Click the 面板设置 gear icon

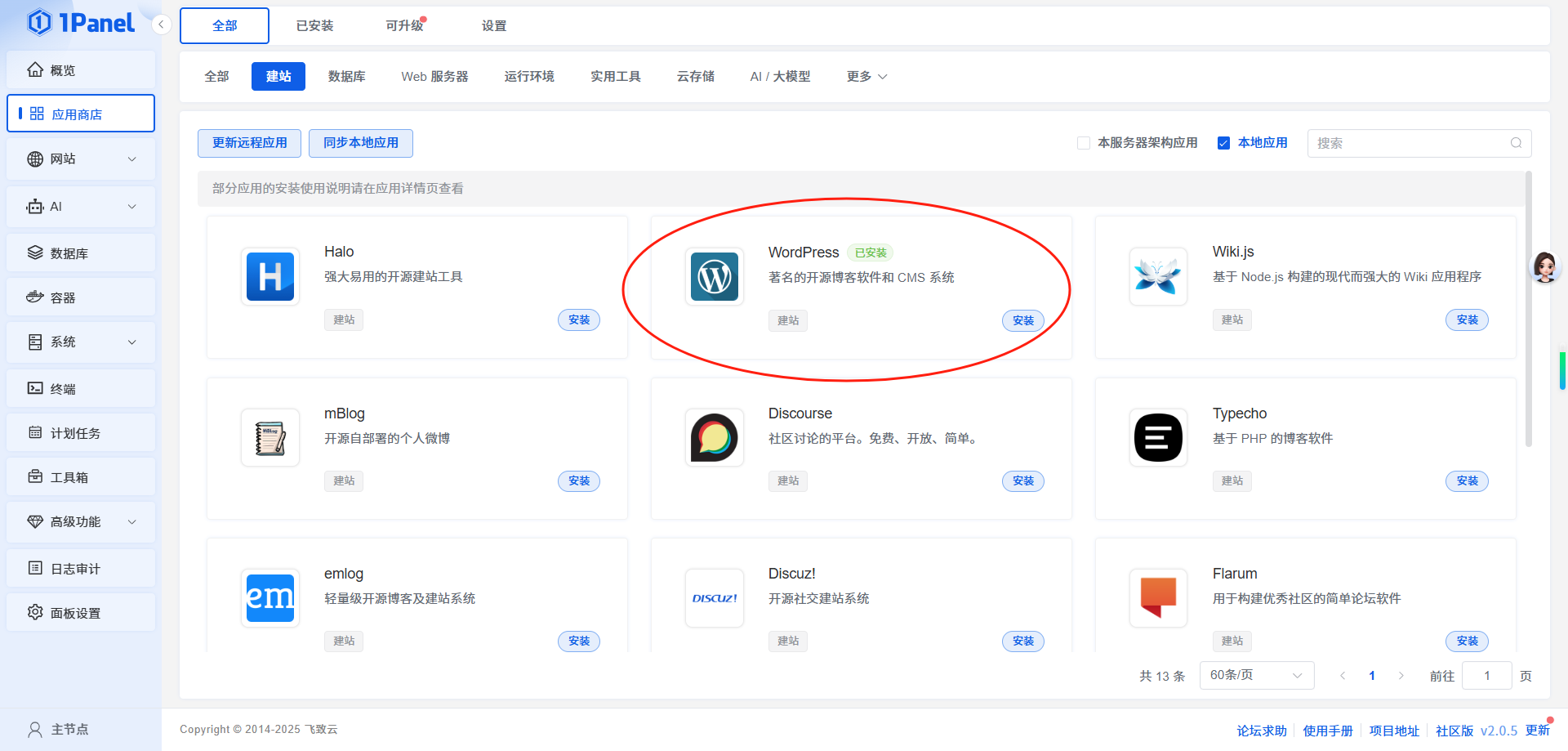click(35, 612)
